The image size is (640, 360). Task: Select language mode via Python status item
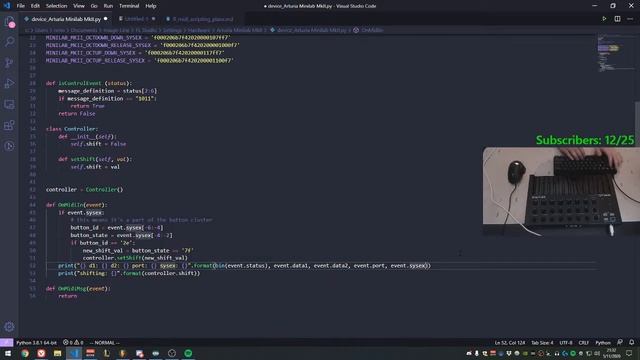603,342
